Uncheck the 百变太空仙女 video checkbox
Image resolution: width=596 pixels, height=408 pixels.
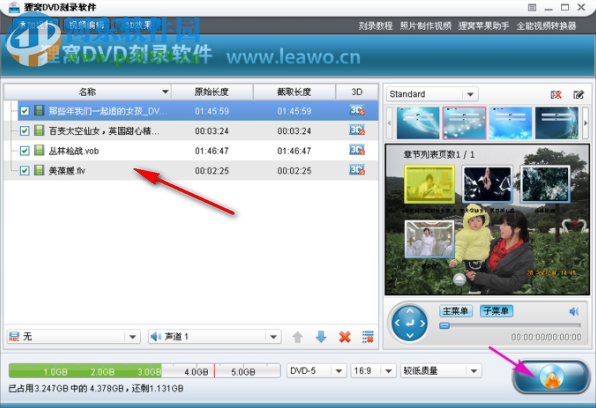click(x=25, y=131)
